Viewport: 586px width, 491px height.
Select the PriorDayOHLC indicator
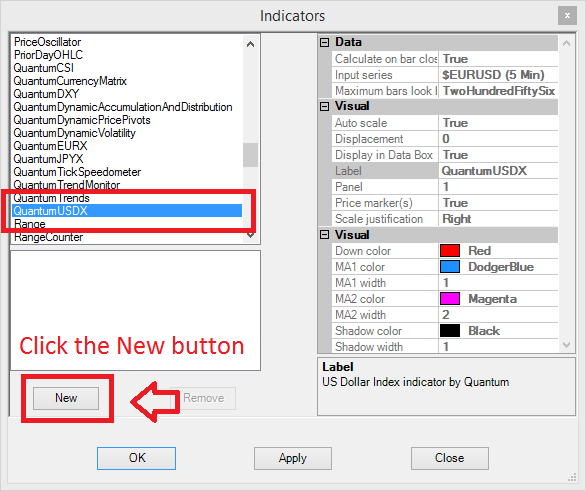(x=48, y=55)
